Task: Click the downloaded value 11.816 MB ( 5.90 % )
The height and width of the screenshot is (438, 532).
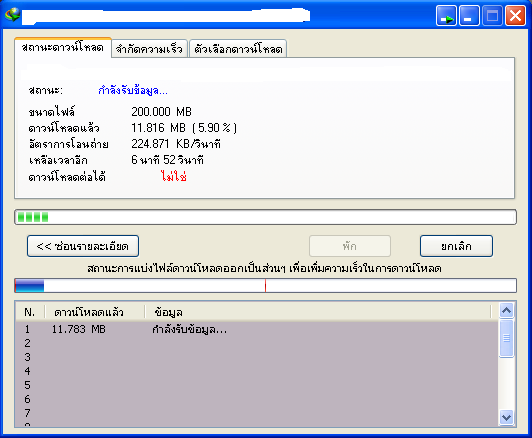Action: click(x=184, y=128)
